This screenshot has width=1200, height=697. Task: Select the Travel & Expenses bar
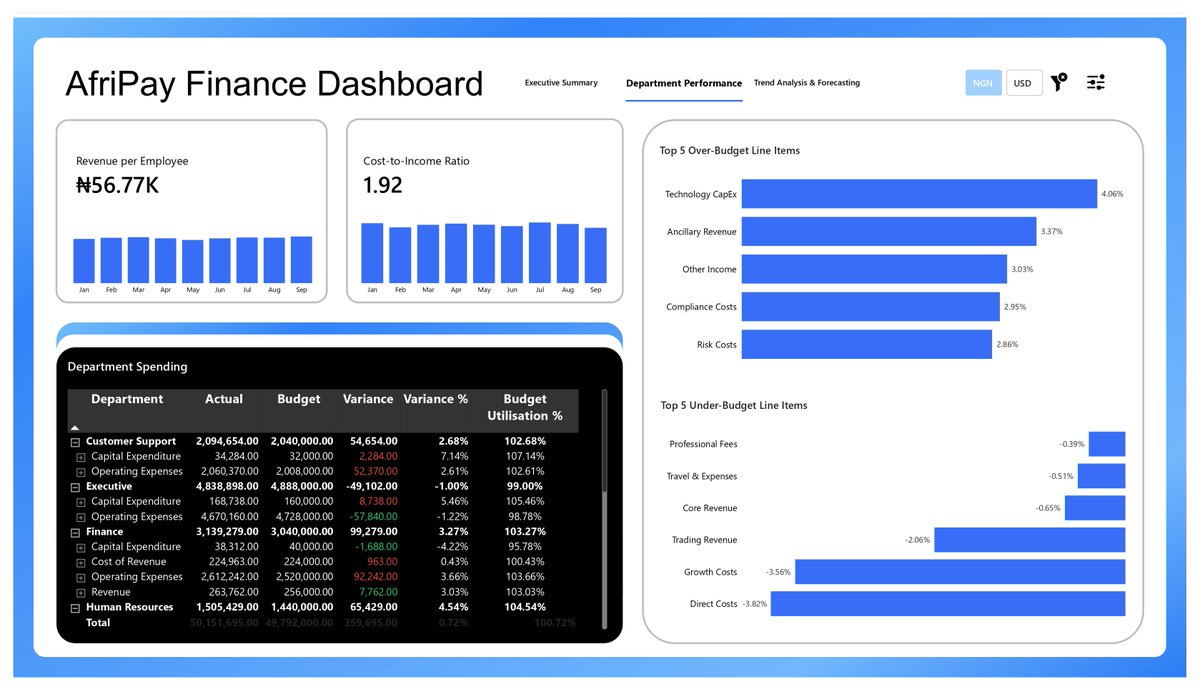pyautogui.click(x=1102, y=476)
